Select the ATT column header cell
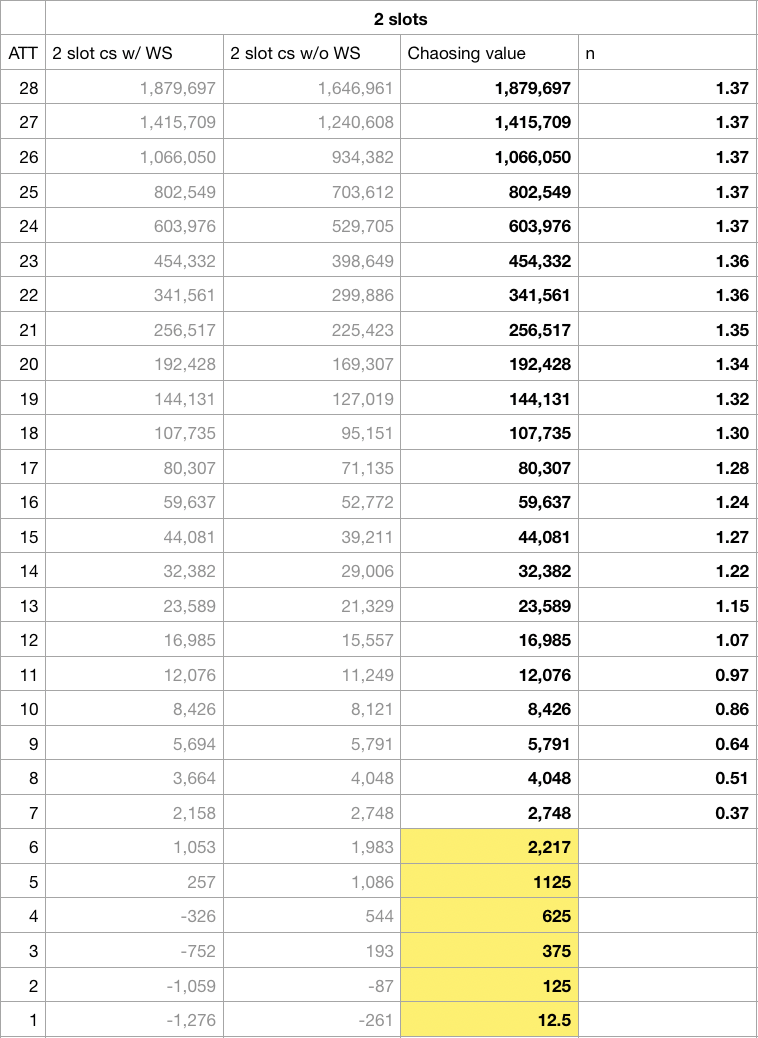758x1038 pixels. [x=23, y=54]
